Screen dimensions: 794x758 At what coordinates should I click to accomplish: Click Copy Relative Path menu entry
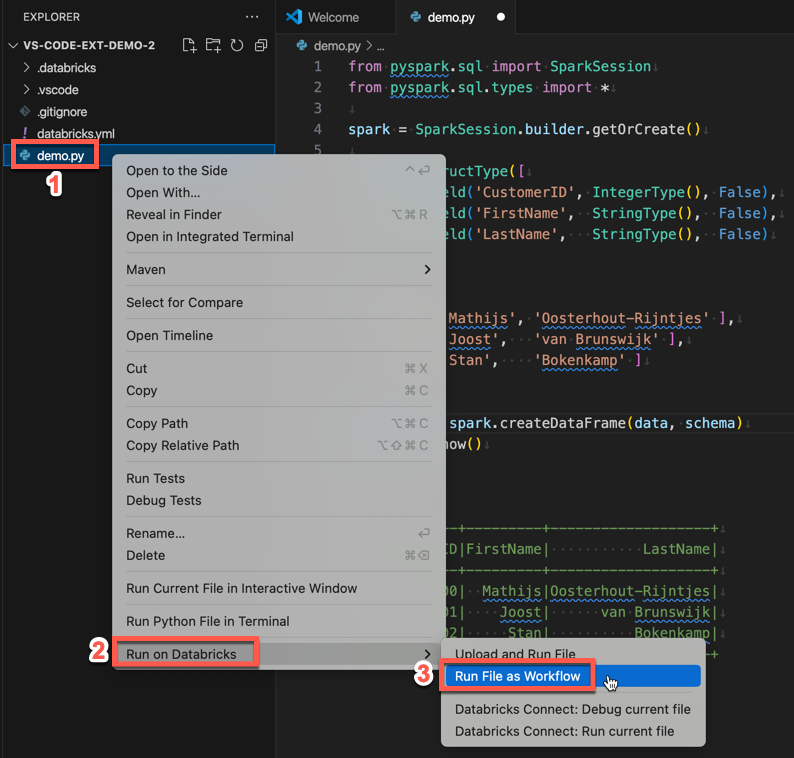183,446
